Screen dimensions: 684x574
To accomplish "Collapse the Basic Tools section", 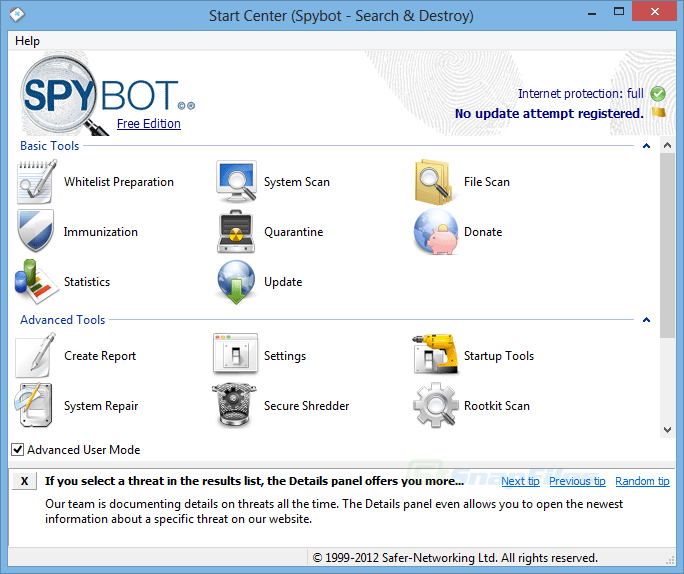I will [x=646, y=146].
